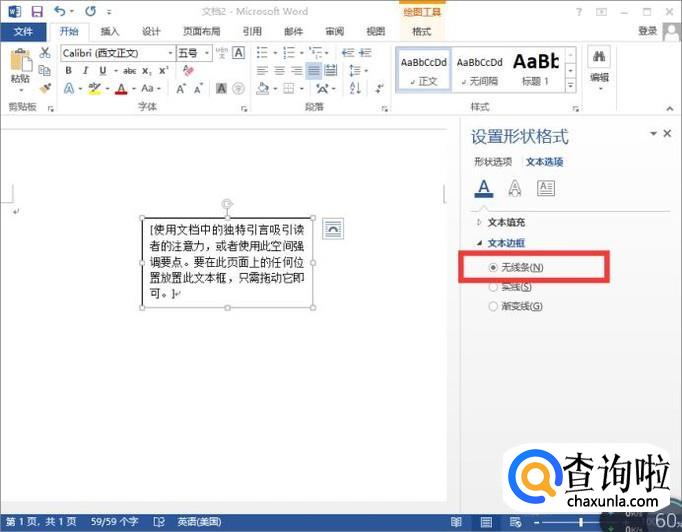
Task: Click the text highlight color button
Action: click(94, 89)
